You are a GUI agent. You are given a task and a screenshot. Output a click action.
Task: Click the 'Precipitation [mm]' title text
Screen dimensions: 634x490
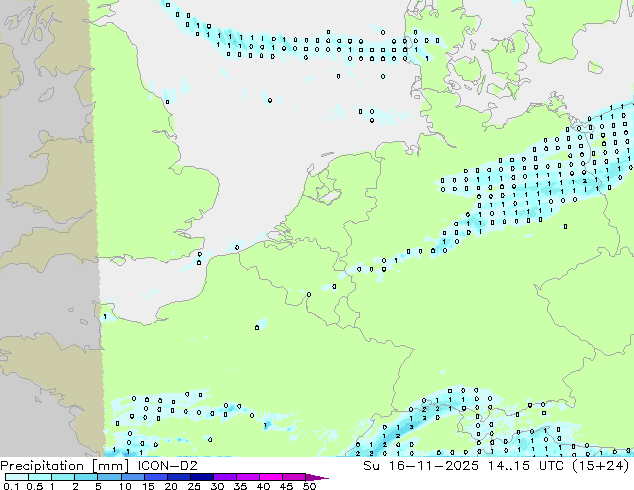65,466
